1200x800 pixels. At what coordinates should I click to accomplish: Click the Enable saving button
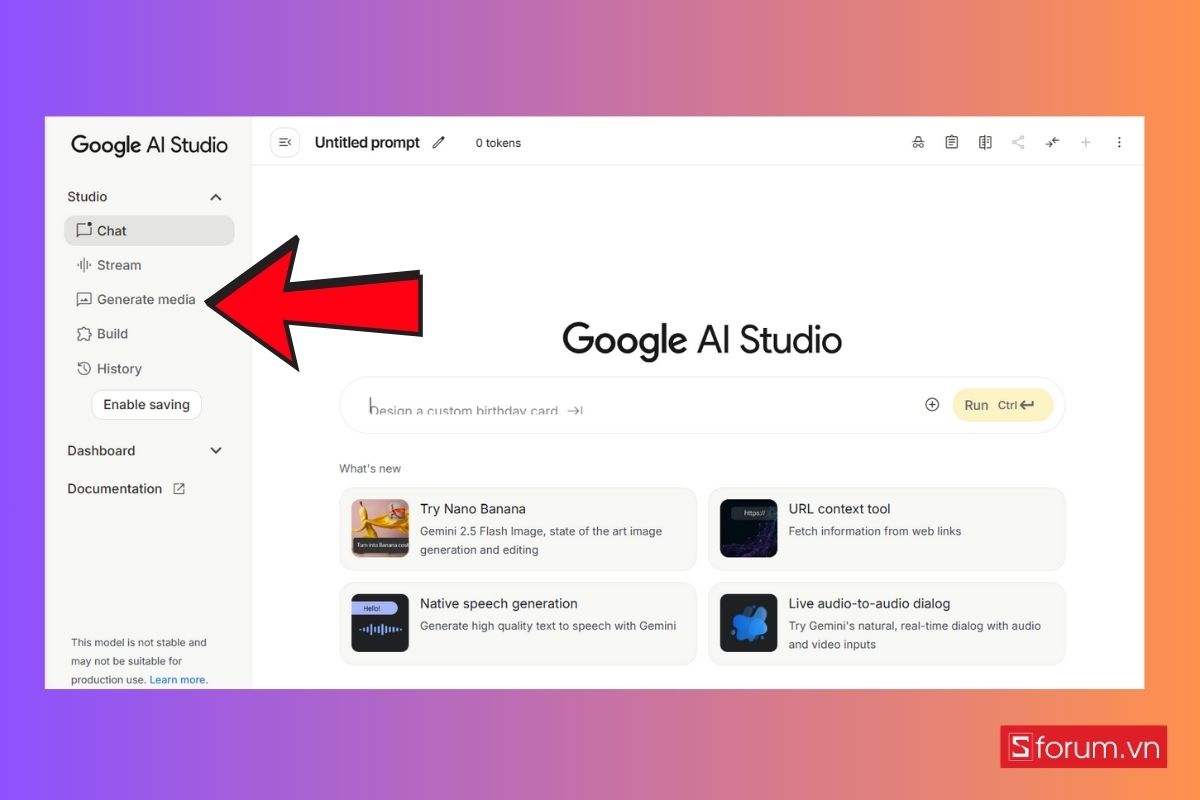[146, 404]
